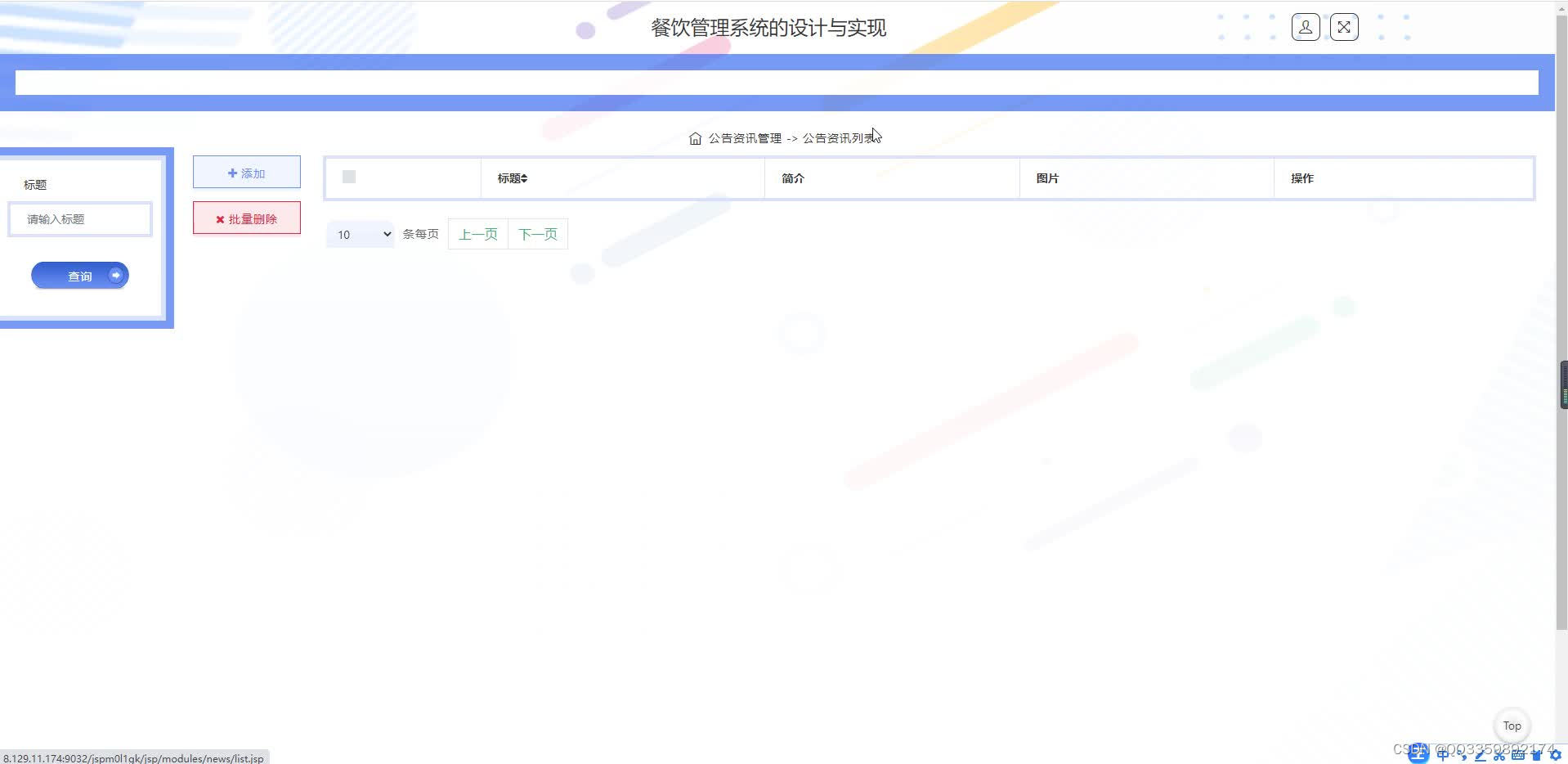
Task: Go to 上一页 previous page
Action: [x=478, y=234]
